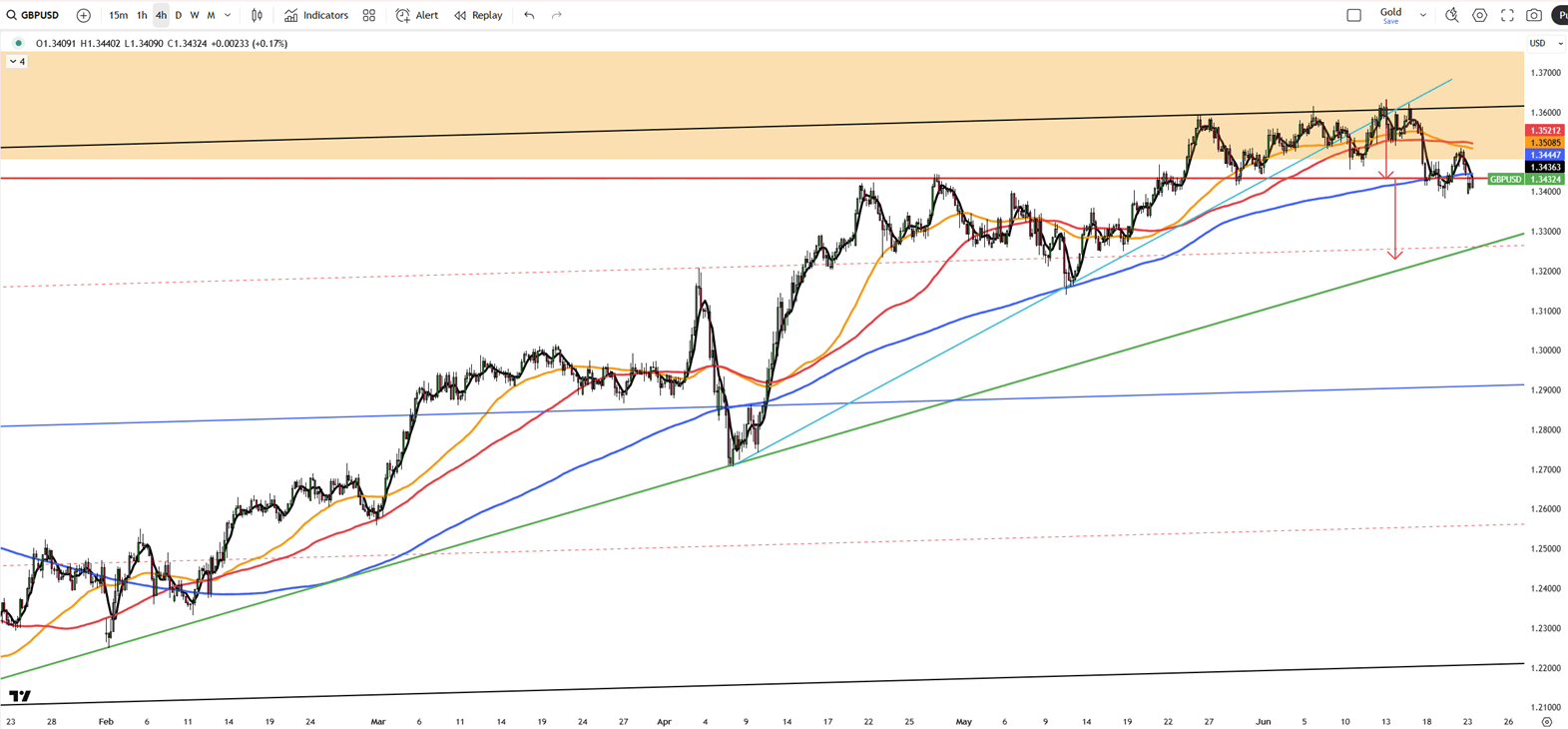Open the indicator templates grid icon

point(369,15)
